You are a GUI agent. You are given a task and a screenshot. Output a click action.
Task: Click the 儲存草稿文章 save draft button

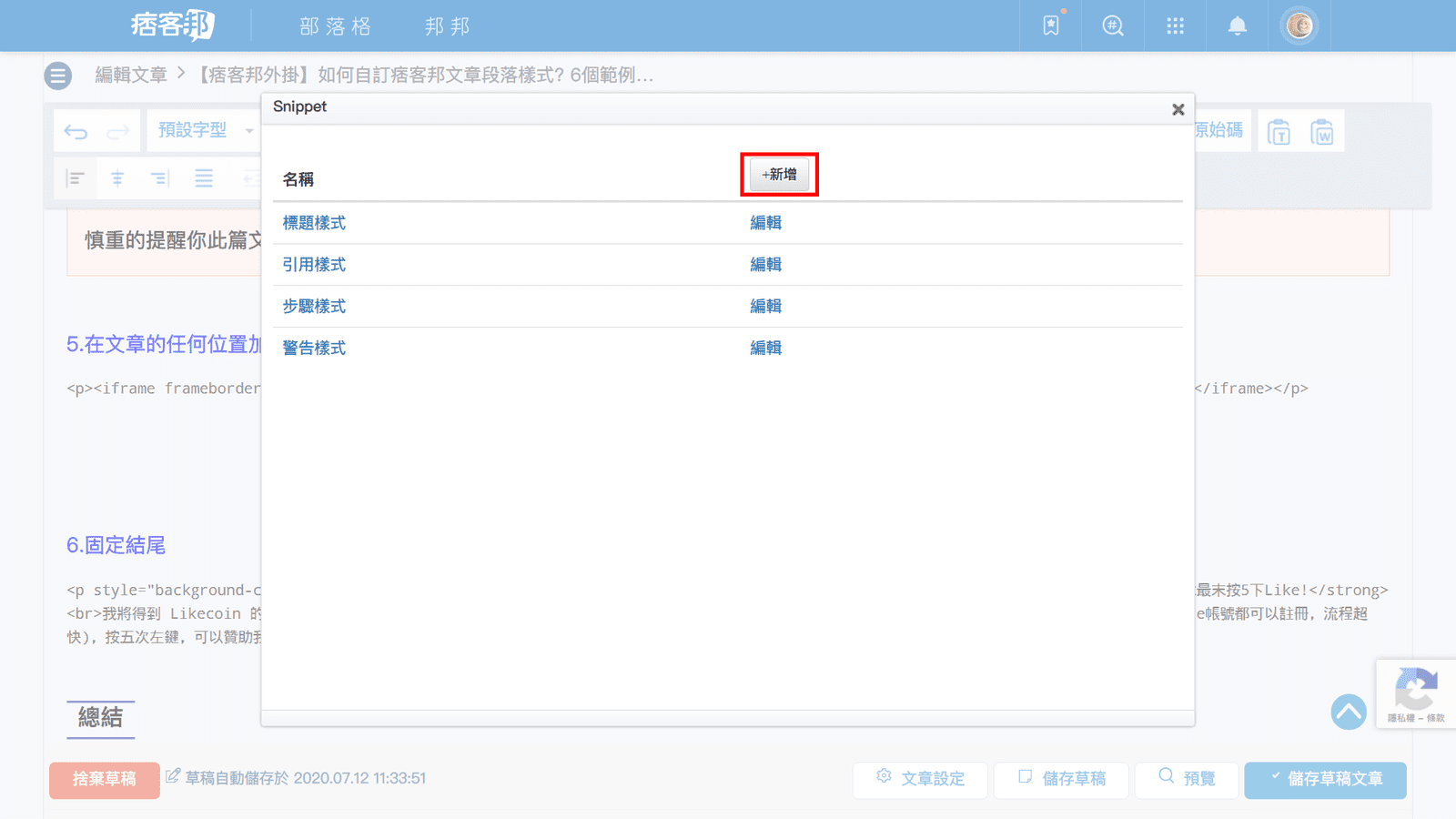(1325, 780)
